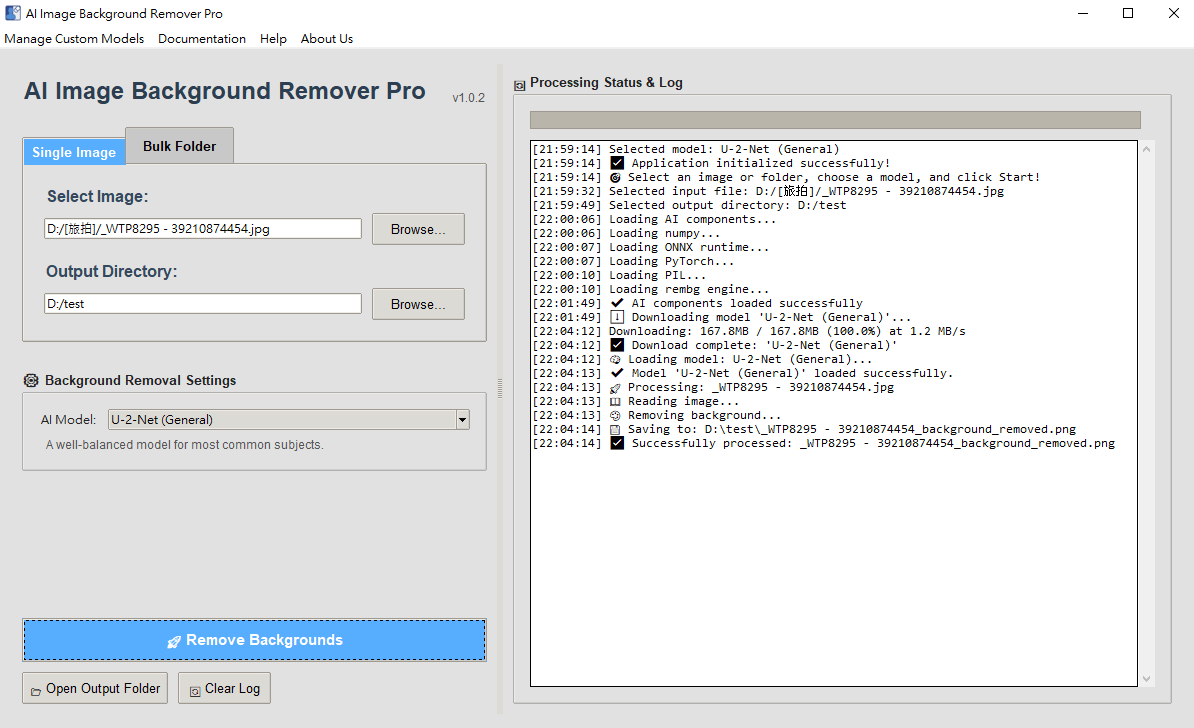Click the Output Directory text field
This screenshot has height=728, width=1194.
203,304
